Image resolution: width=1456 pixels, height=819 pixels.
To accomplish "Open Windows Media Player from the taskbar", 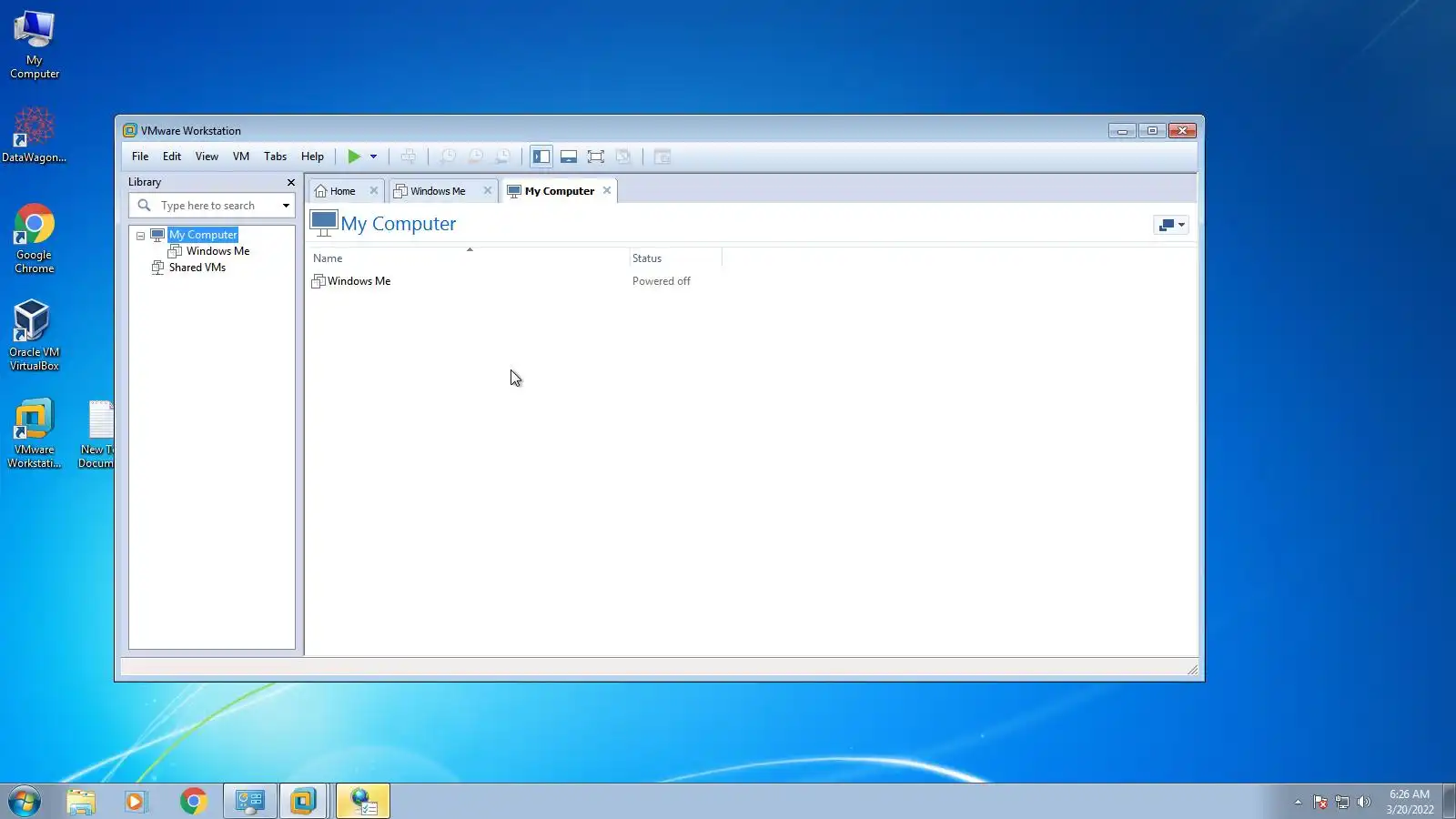I will tap(136, 802).
